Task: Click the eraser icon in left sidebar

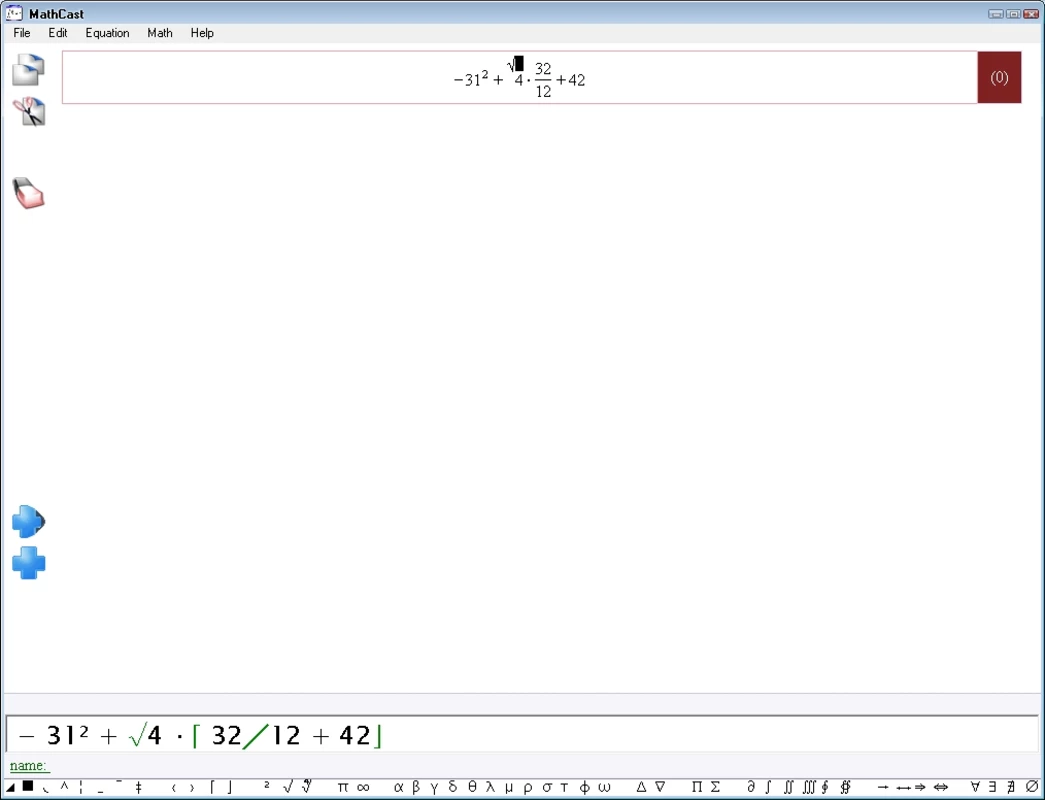Action: tap(29, 193)
